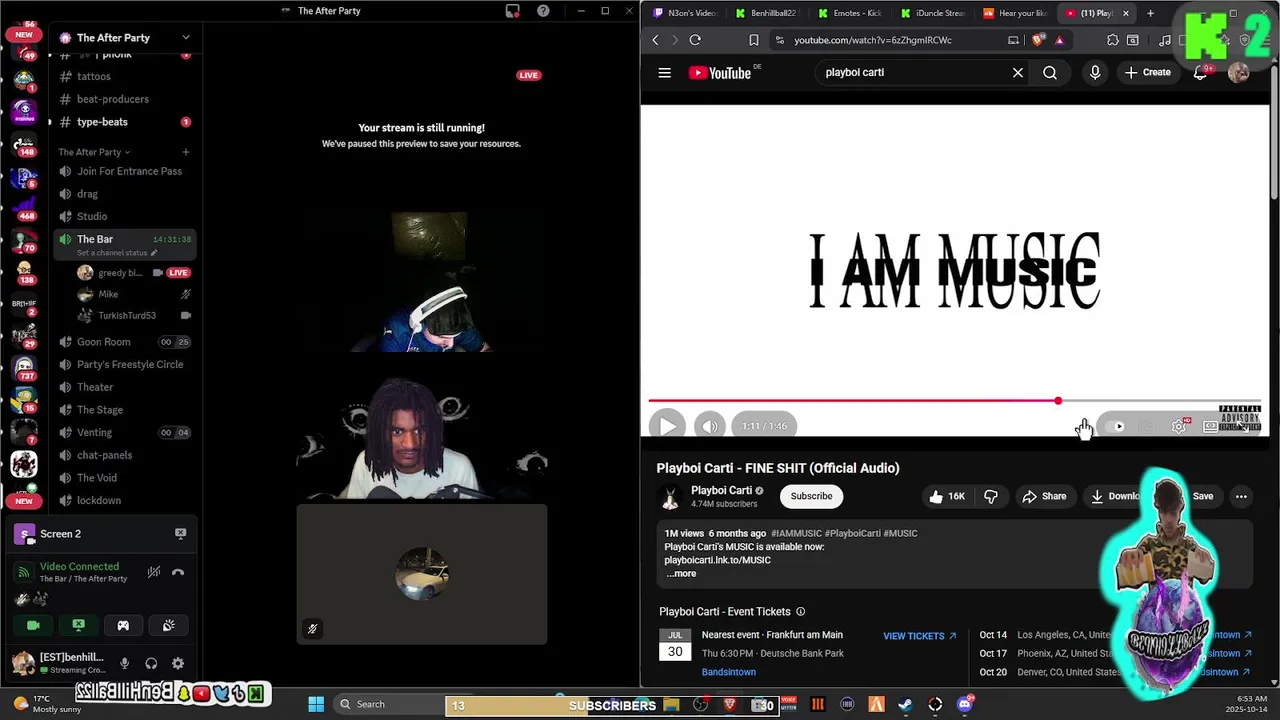Open Steam from the taskbar

click(x=905, y=704)
